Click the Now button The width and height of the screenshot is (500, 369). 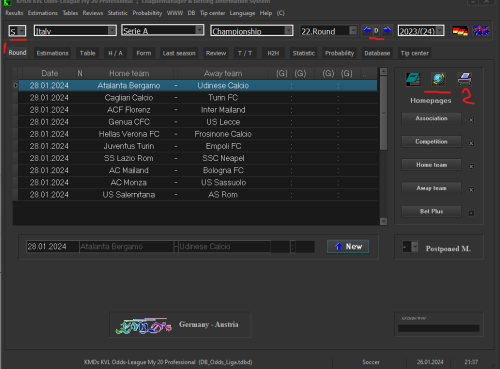click(x=348, y=247)
